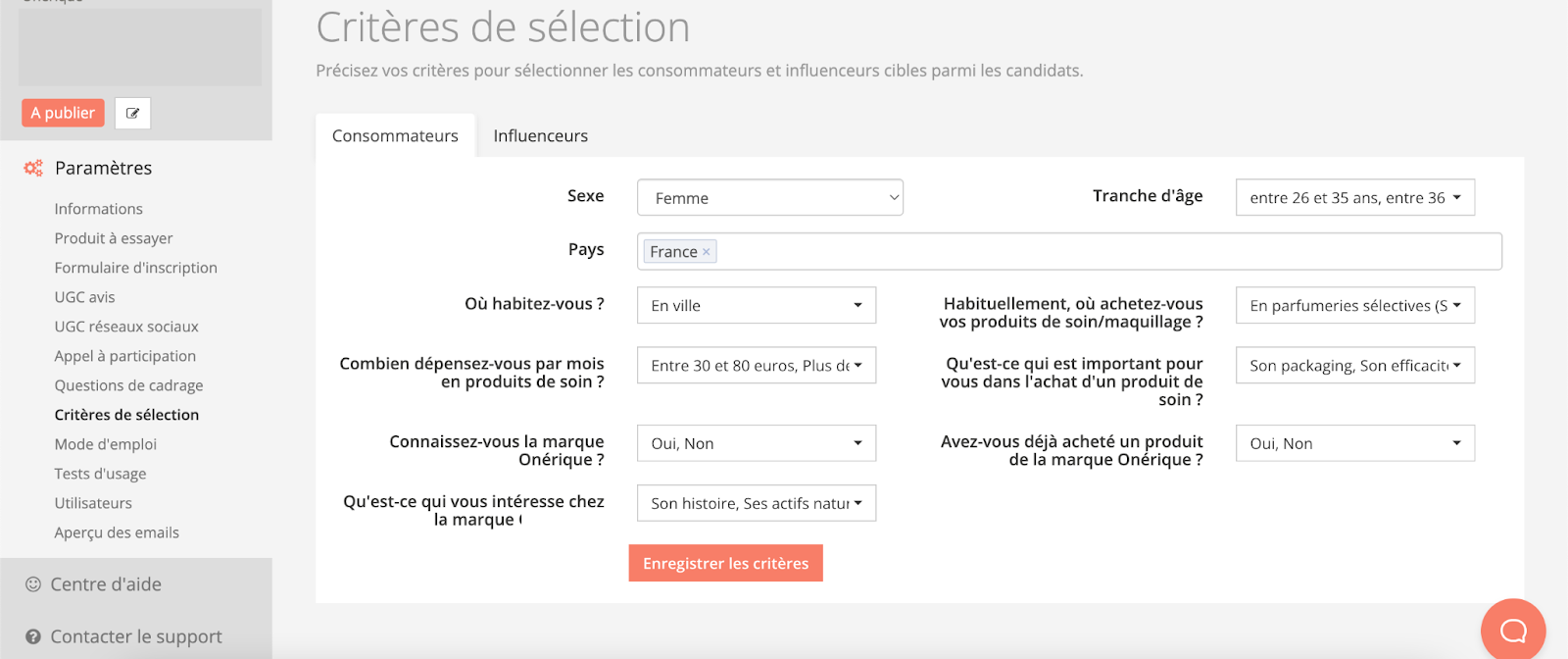Open the Où habitez-vous dropdown
The height and width of the screenshot is (659, 1568).
click(x=756, y=306)
